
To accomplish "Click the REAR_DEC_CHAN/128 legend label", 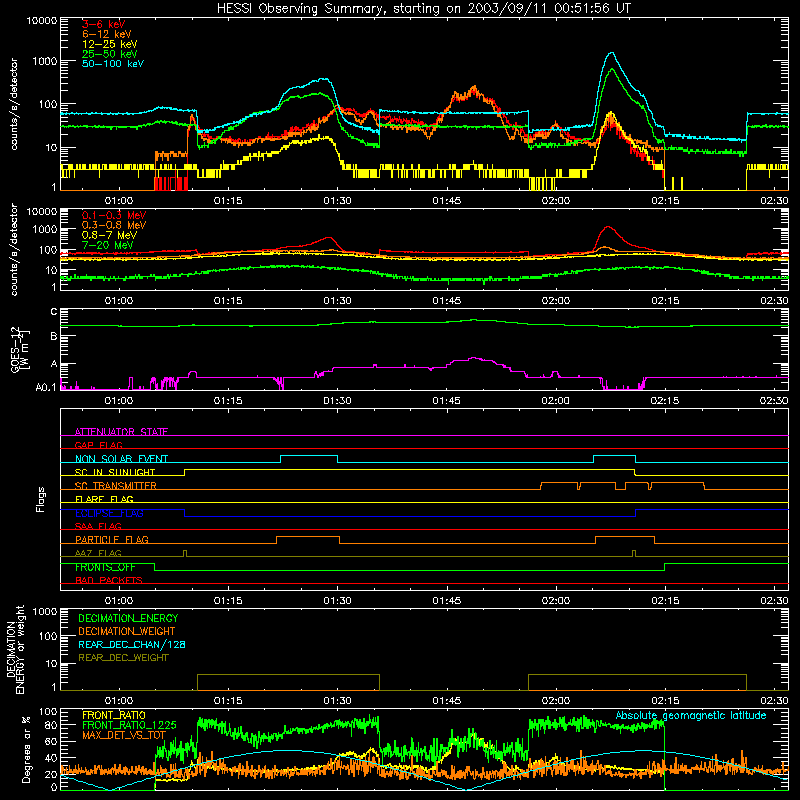I will coord(132,644).
